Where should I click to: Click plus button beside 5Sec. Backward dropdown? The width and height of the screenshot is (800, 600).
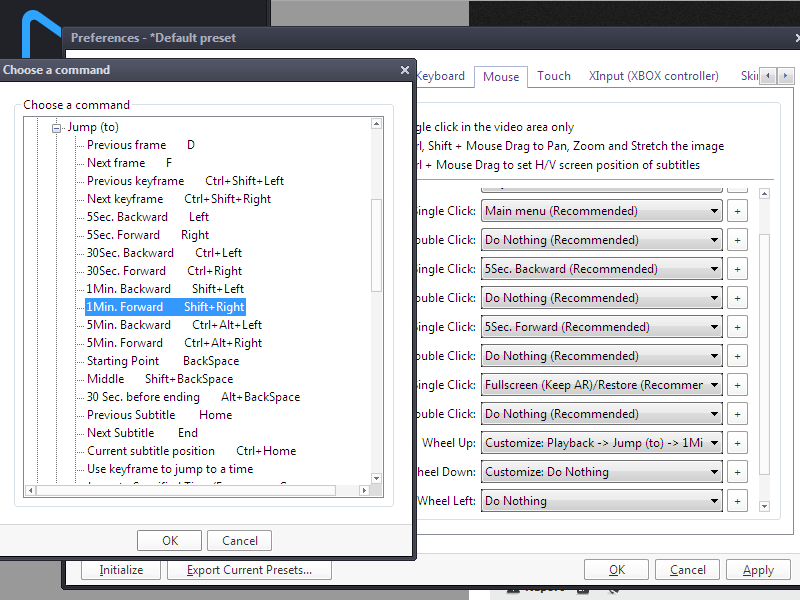[x=737, y=269]
